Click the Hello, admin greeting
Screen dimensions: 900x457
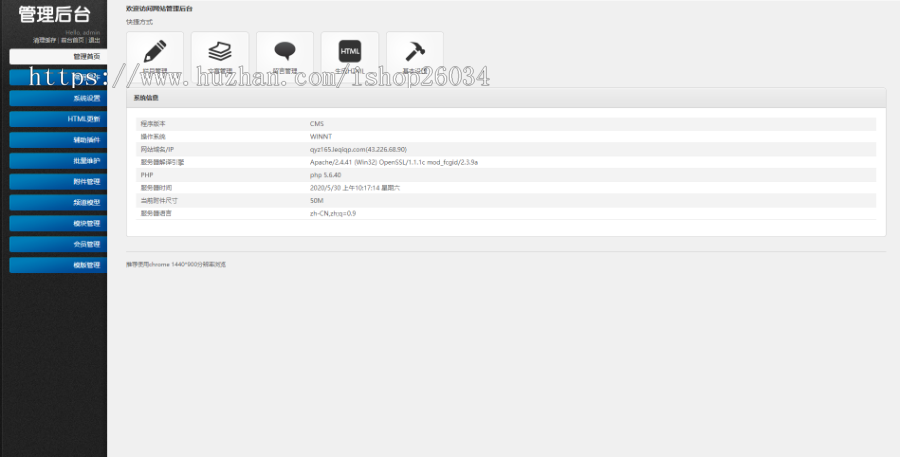click(83, 33)
